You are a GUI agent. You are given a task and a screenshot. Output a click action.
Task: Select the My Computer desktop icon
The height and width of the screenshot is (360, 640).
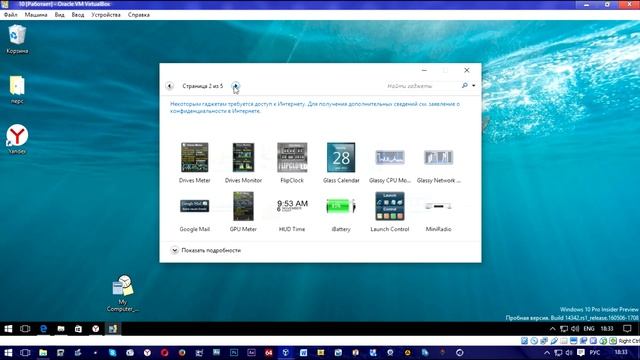tap(122, 293)
